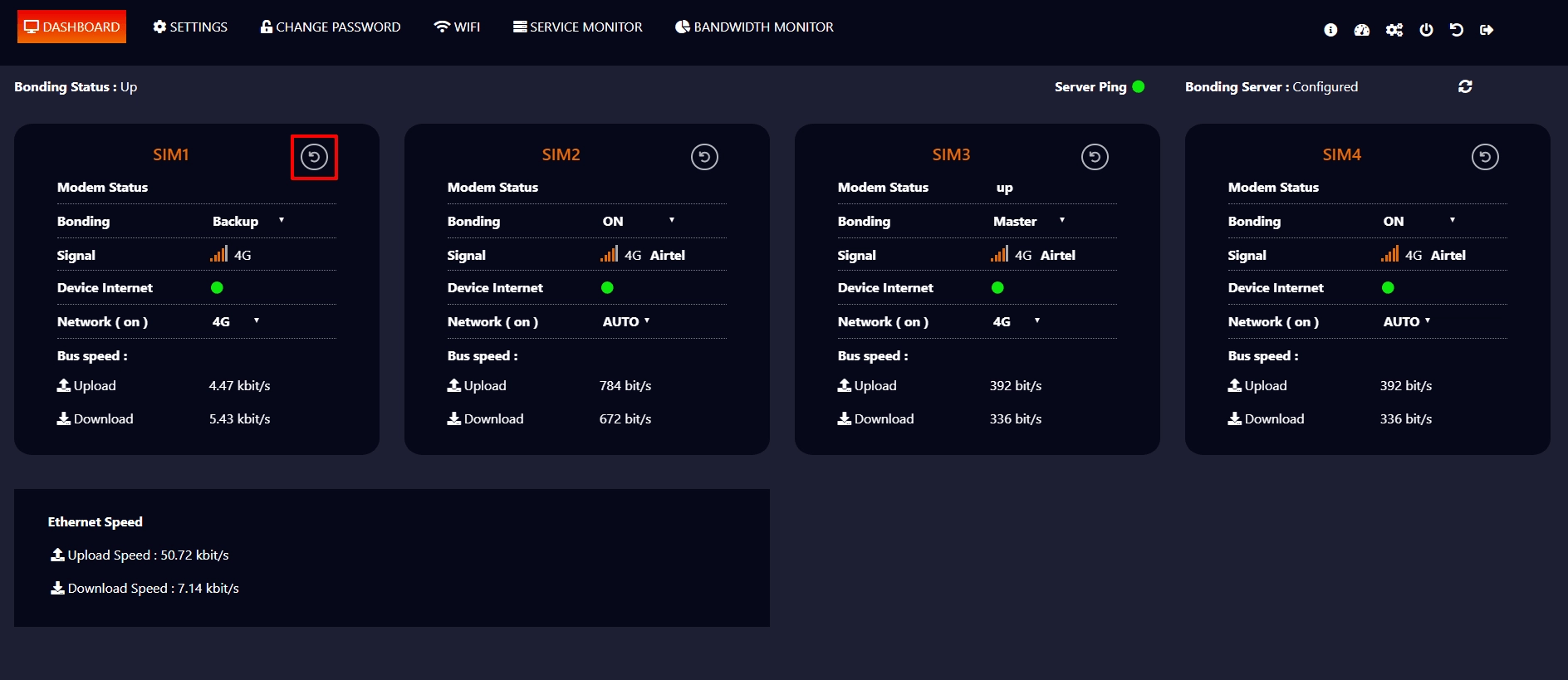The height and width of the screenshot is (680, 1568).
Task: Click Bonding Server Configured text
Action: pyautogui.click(x=1272, y=86)
